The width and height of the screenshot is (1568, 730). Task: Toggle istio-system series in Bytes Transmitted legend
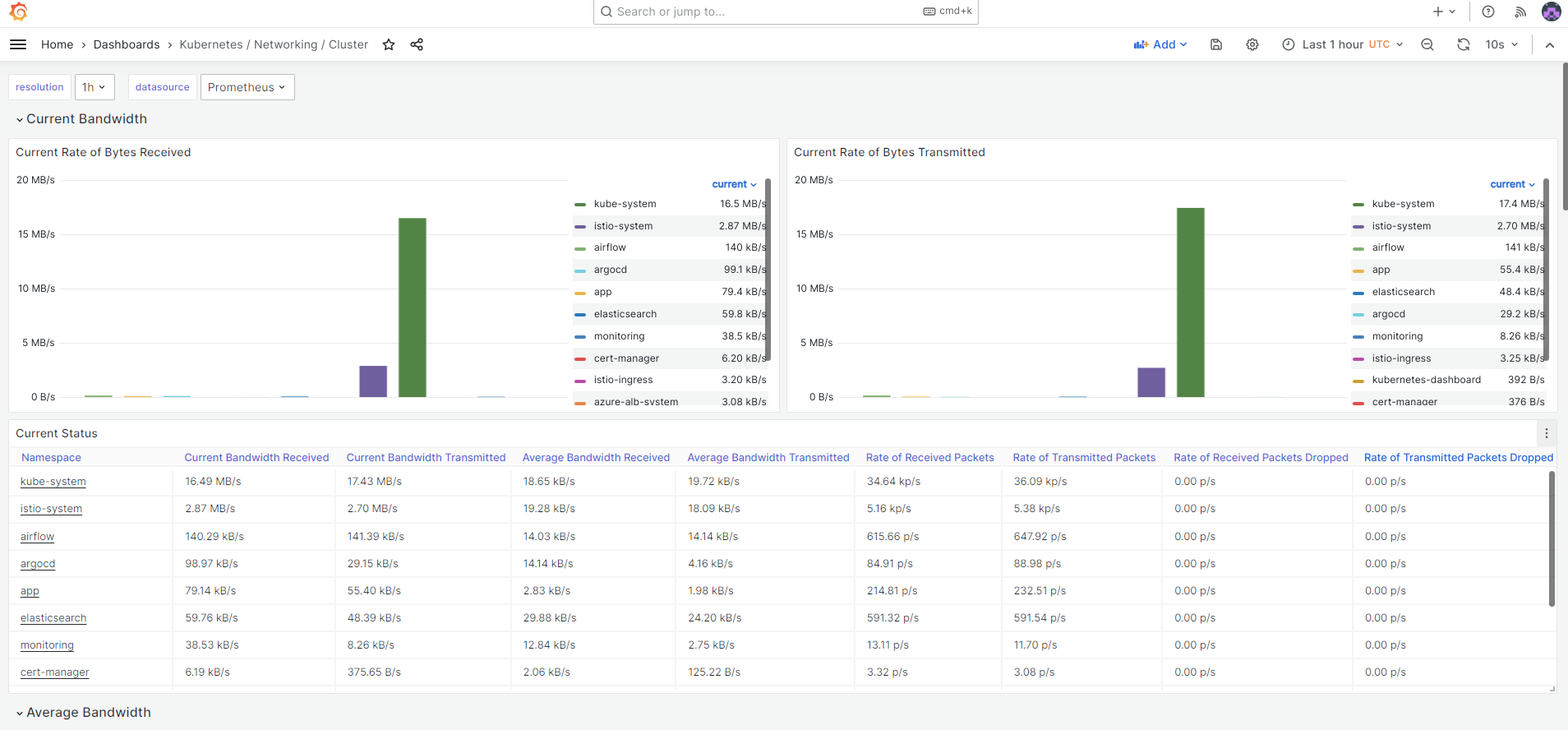coord(1401,226)
